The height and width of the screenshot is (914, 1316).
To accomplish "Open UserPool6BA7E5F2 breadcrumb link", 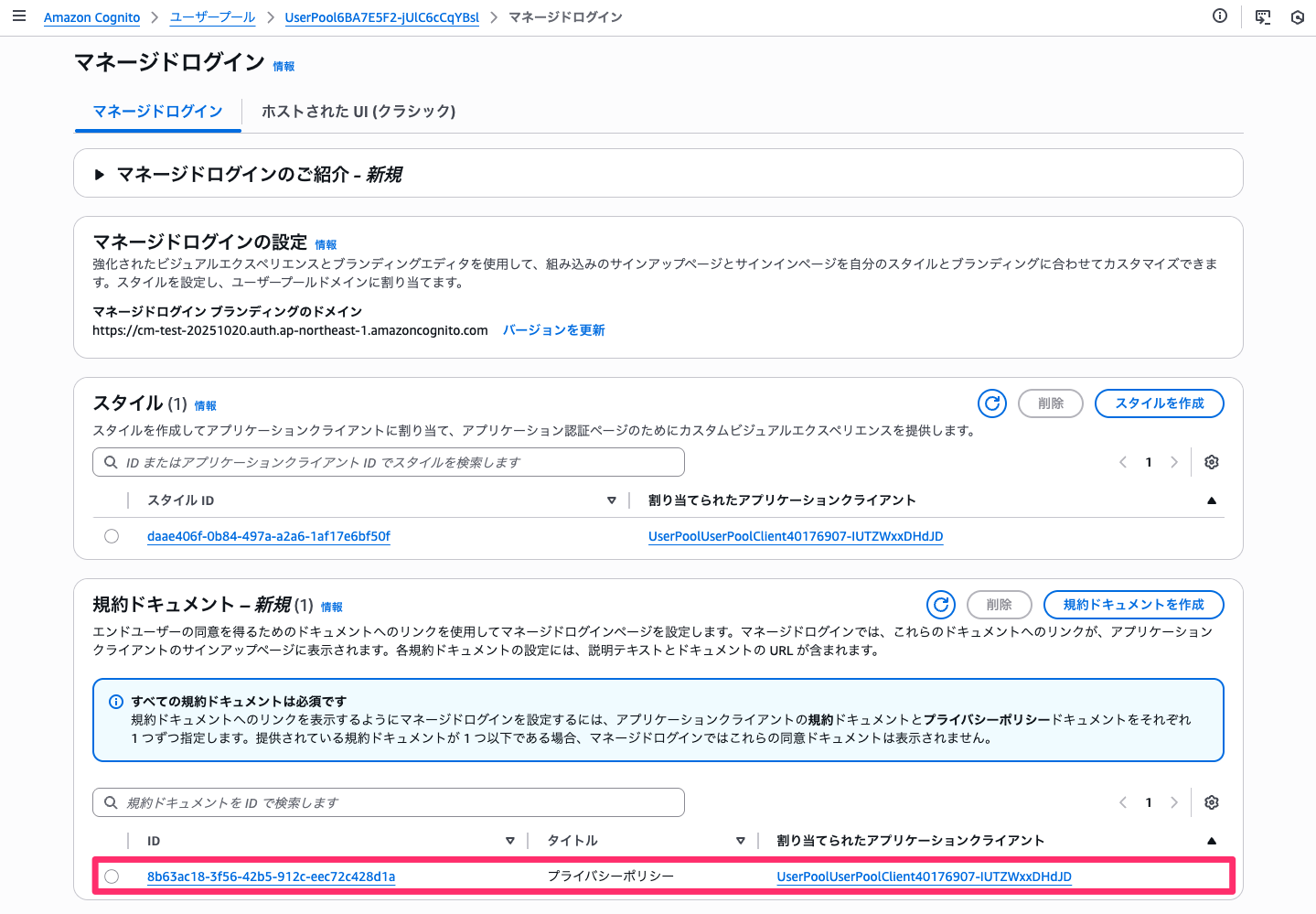I will [x=381, y=17].
